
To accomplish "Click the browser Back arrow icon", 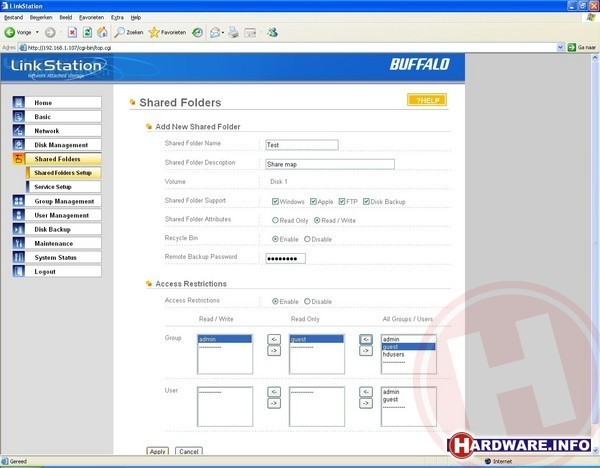I will coord(10,33).
